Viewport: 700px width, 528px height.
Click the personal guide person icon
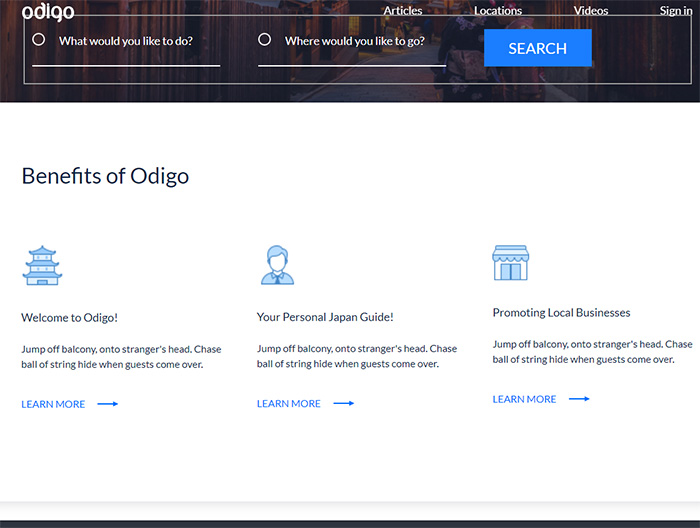[277, 265]
